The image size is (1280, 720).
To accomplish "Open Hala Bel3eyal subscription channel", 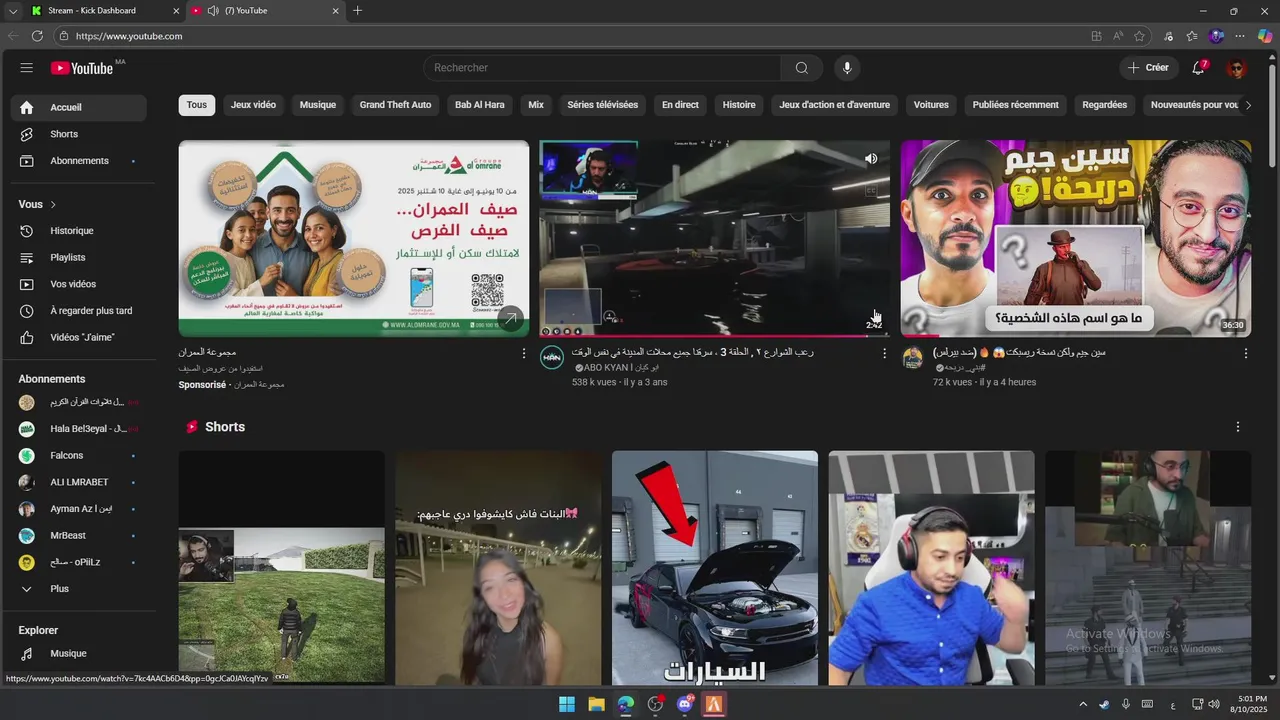I will coord(79,429).
